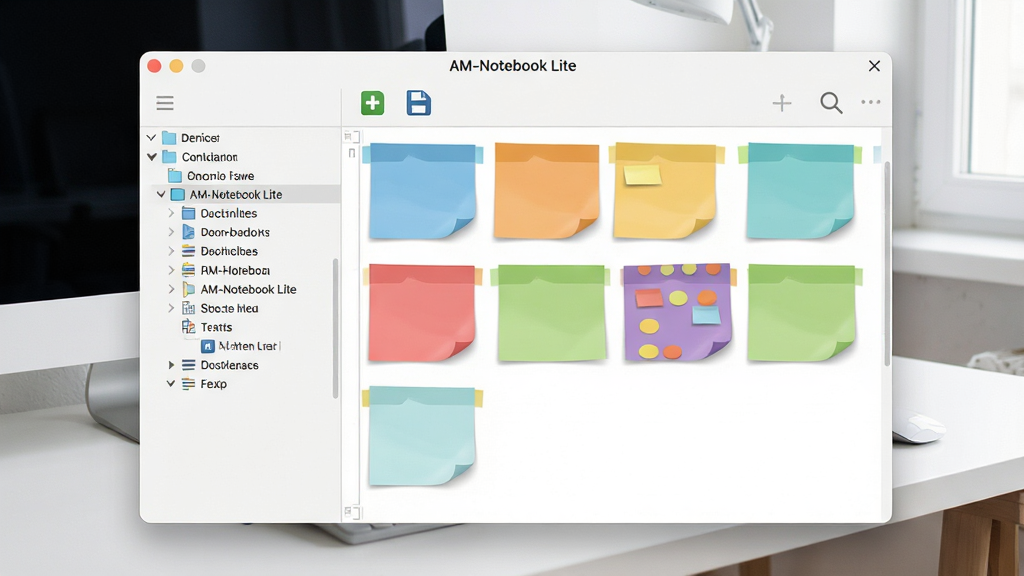1024x576 pixels.
Task: Click the notebook icon beside selected AM-Notebook Lite
Action: (x=178, y=195)
